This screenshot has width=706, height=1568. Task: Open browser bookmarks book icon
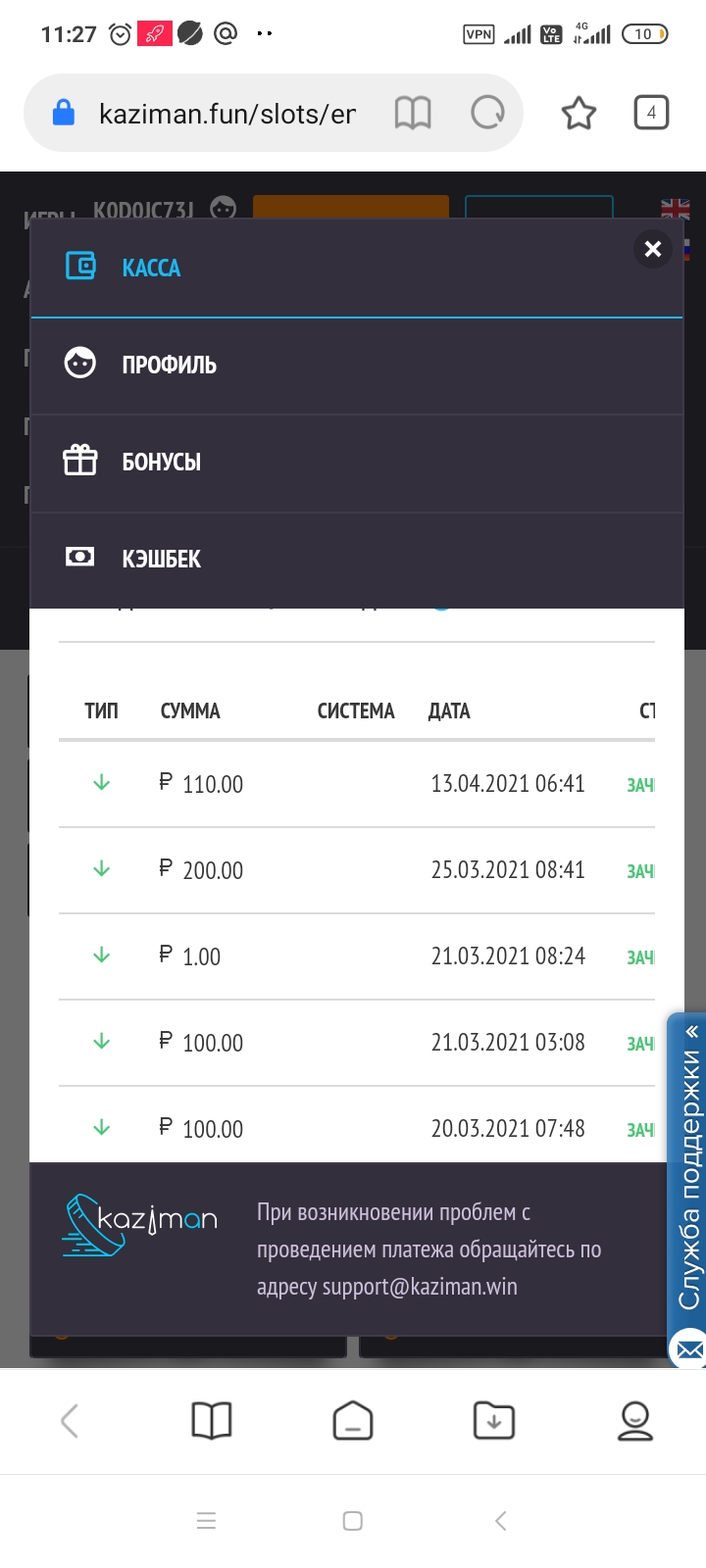(x=212, y=1420)
